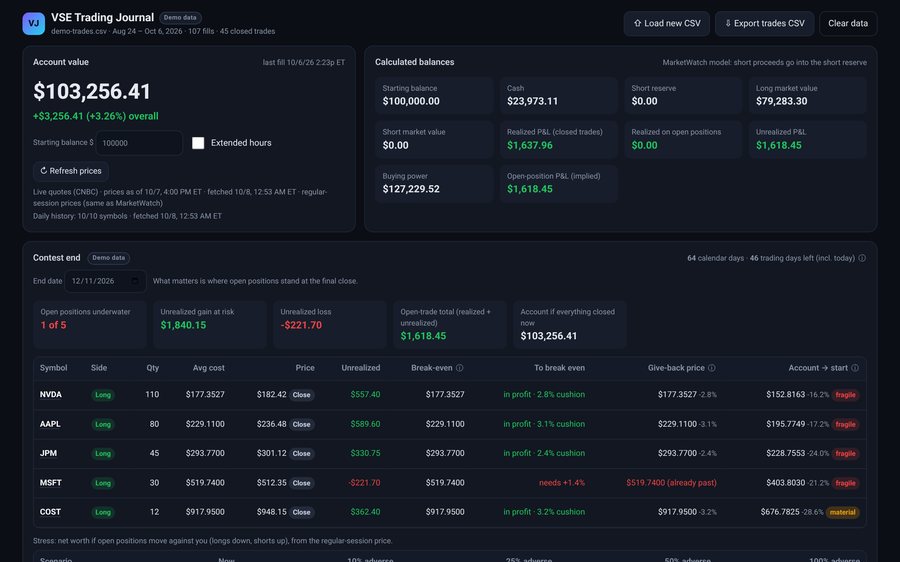The height and width of the screenshot is (562, 900).
Task: Click the Demo data badge beside title
Action: (180, 18)
